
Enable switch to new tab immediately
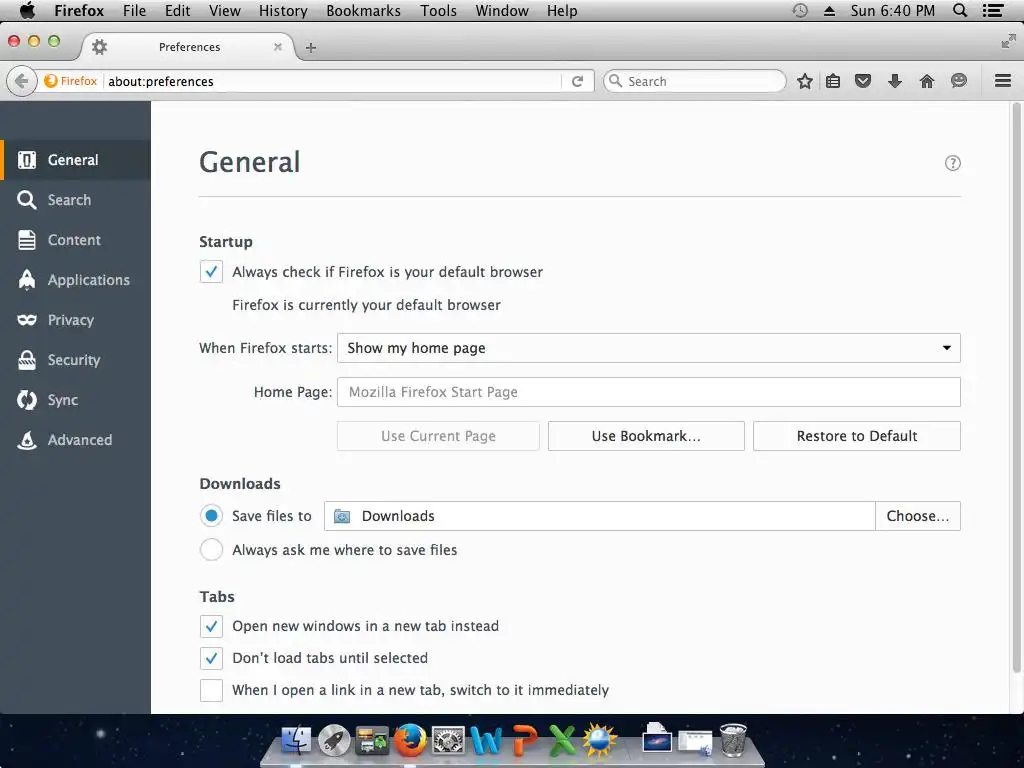pos(211,690)
